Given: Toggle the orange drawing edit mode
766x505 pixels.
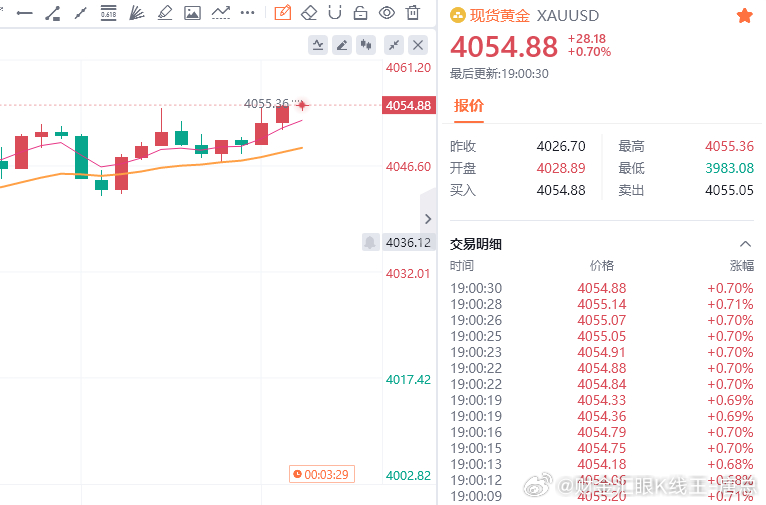Looking at the screenshot, I should pos(283,12).
